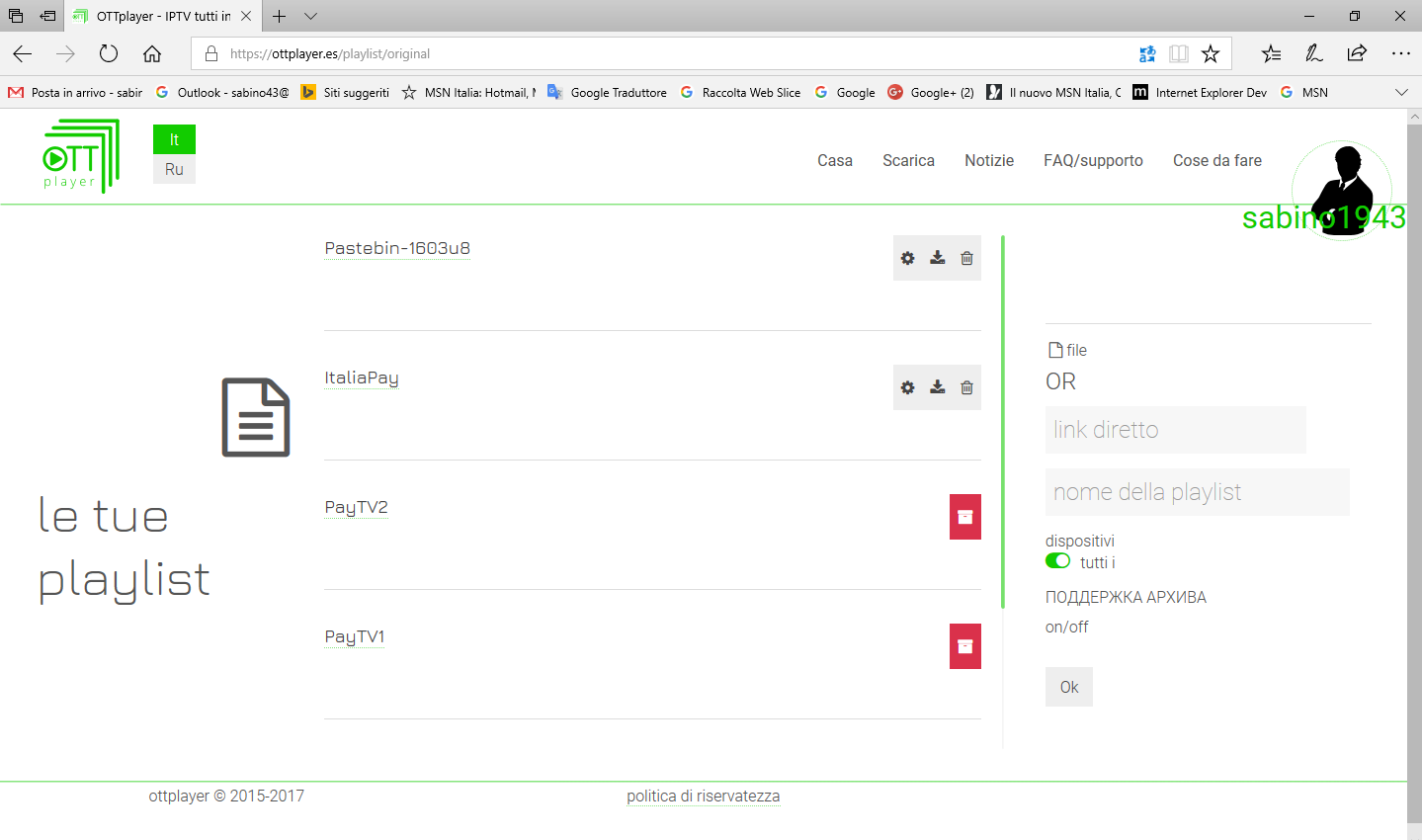Viewport: 1422px width, 840px height.
Task: Toggle archive support on/off
Action: (1066, 627)
